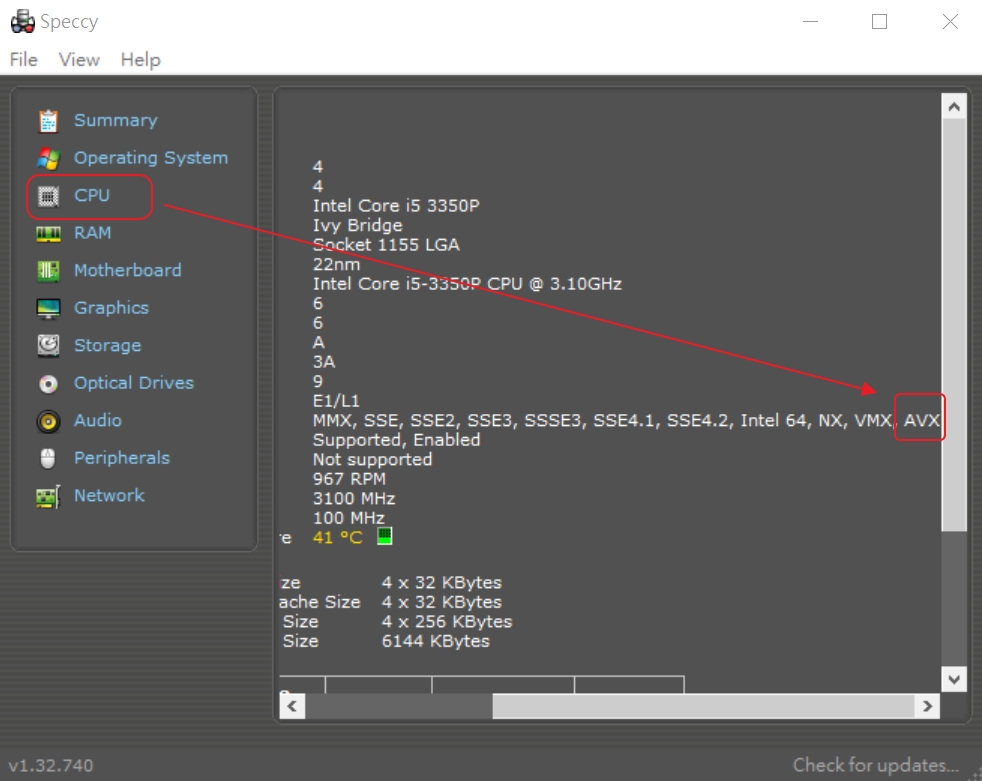
Task: Click the 6144 KBytes cache value
Action: click(435, 641)
